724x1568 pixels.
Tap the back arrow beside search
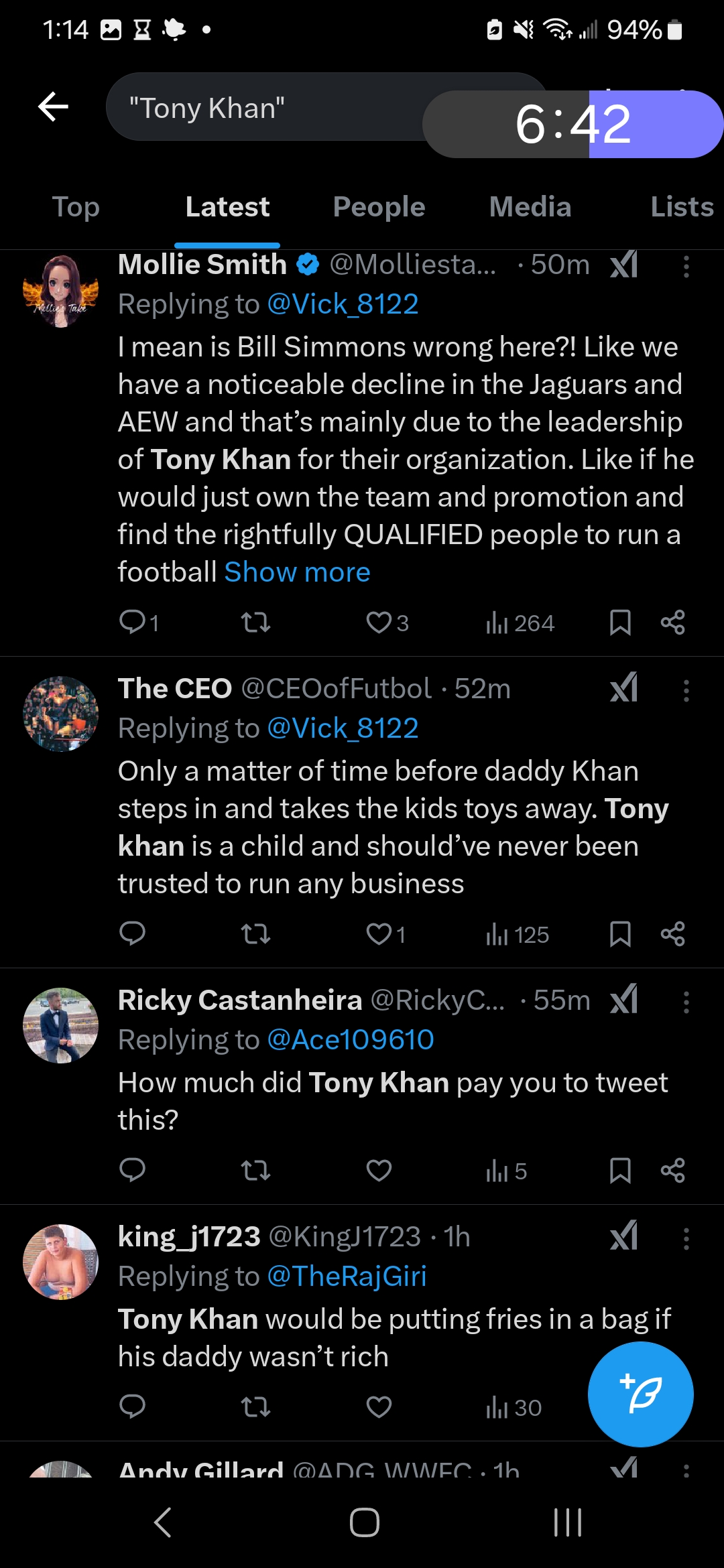click(54, 107)
